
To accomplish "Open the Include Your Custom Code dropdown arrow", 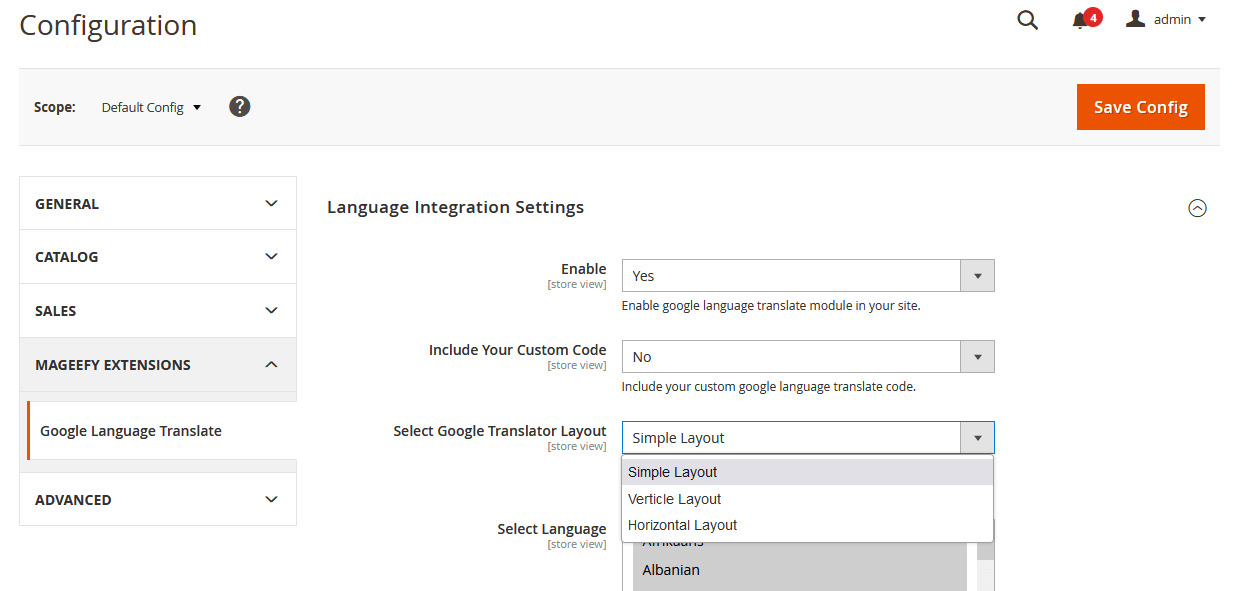I will point(977,356).
